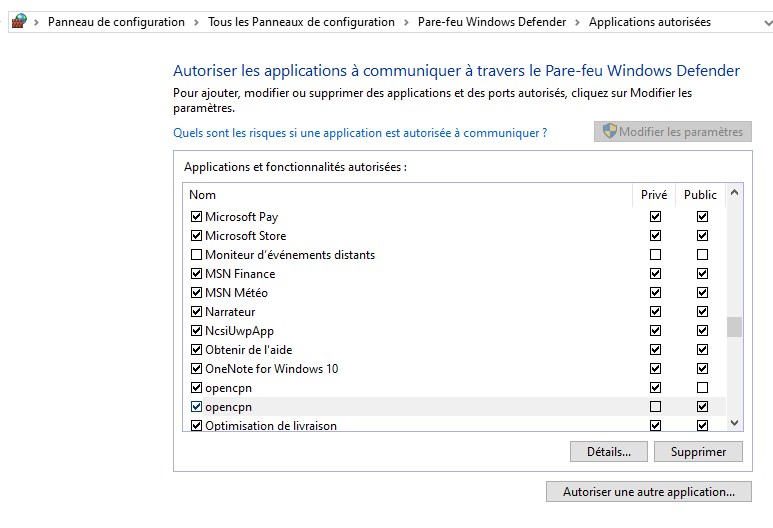
Task: Enable Public for Moniteur d'événements distants
Action: point(703,254)
